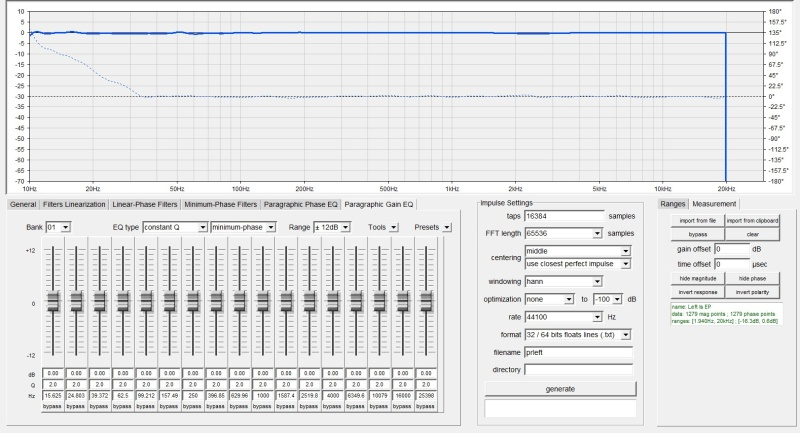Toggle bypass for the 1000 Hz band
800x433 pixels.
click(x=264, y=408)
